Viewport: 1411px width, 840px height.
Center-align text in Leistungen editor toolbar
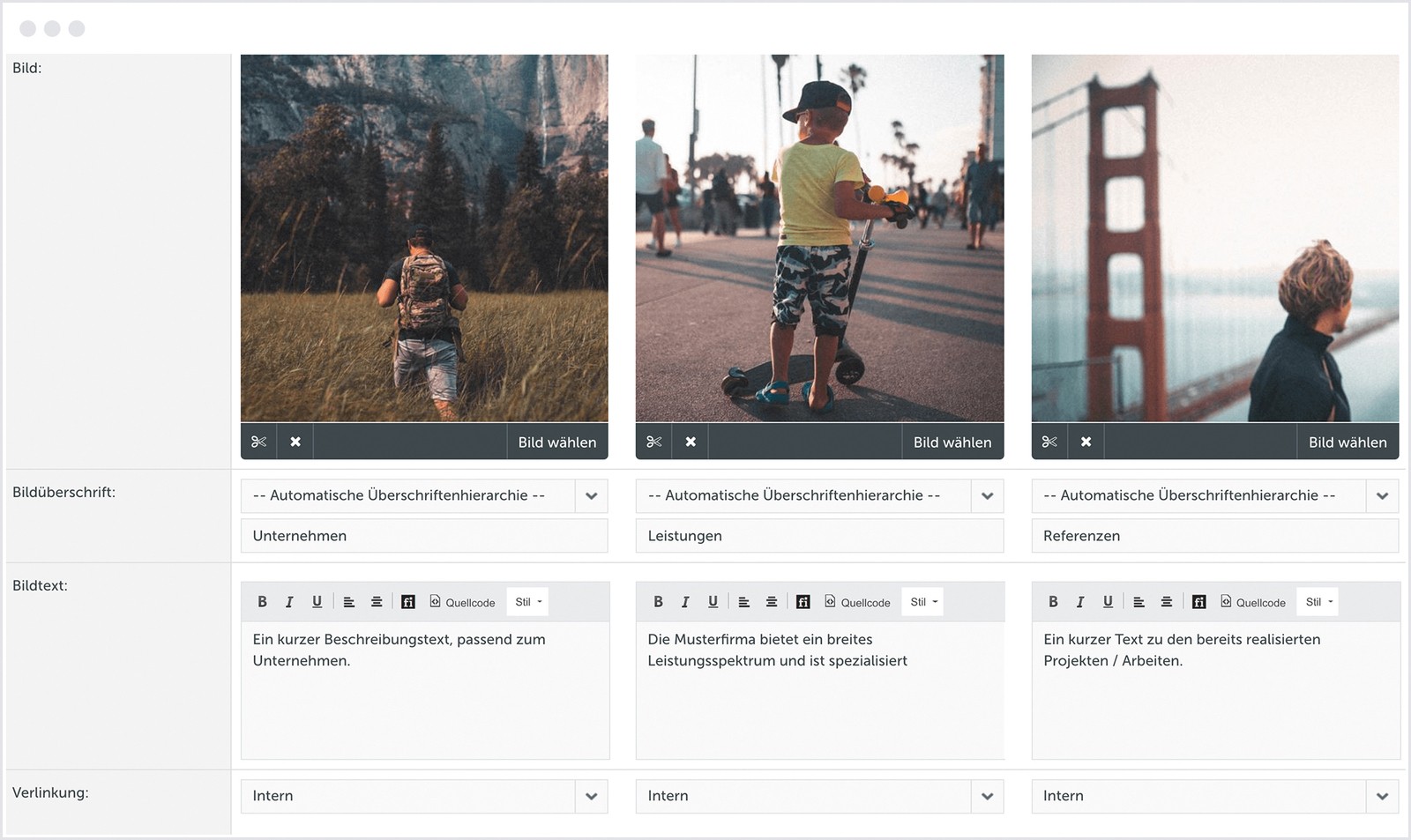point(772,602)
